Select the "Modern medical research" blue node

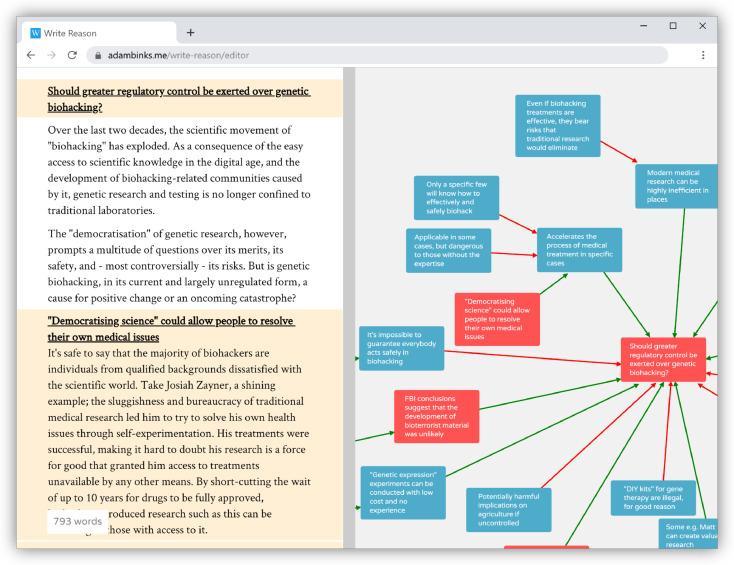[677, 185]
